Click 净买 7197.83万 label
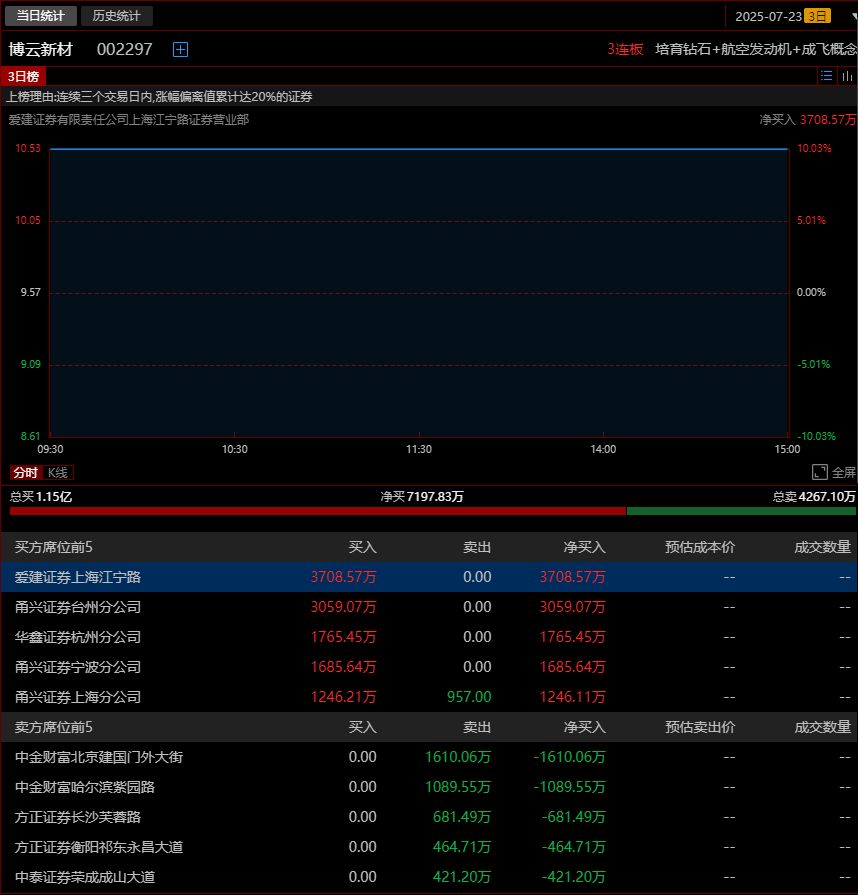 click(x=422, y=497)
